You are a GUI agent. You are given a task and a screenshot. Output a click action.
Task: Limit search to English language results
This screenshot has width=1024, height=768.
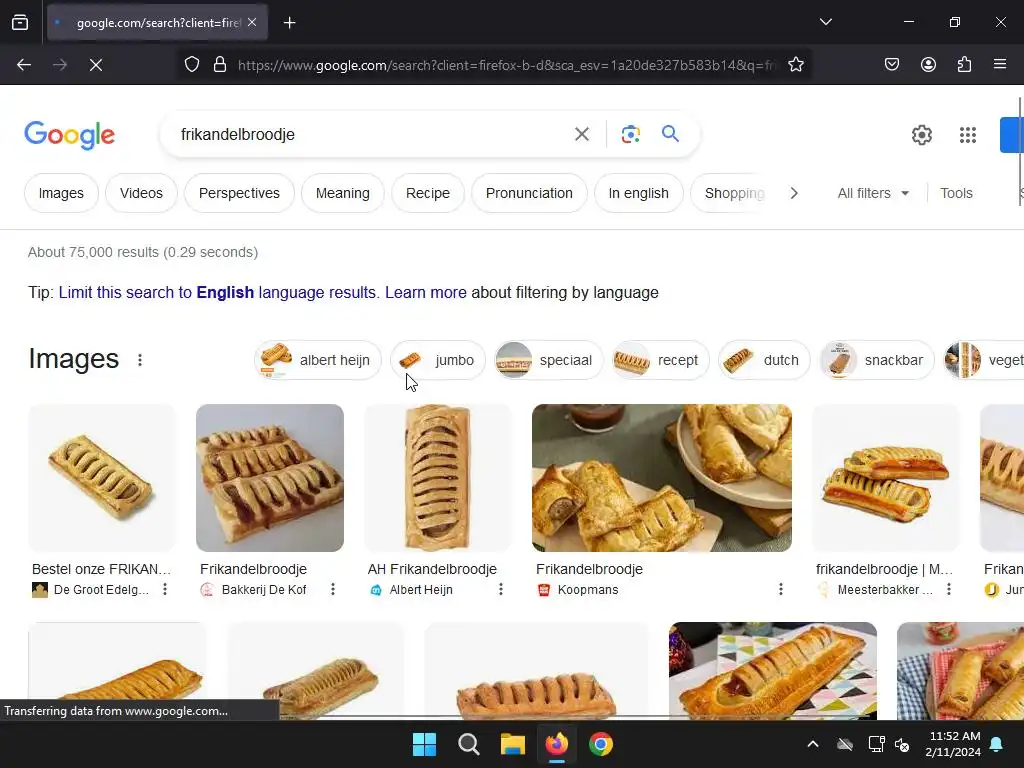(x=219, y=293)
